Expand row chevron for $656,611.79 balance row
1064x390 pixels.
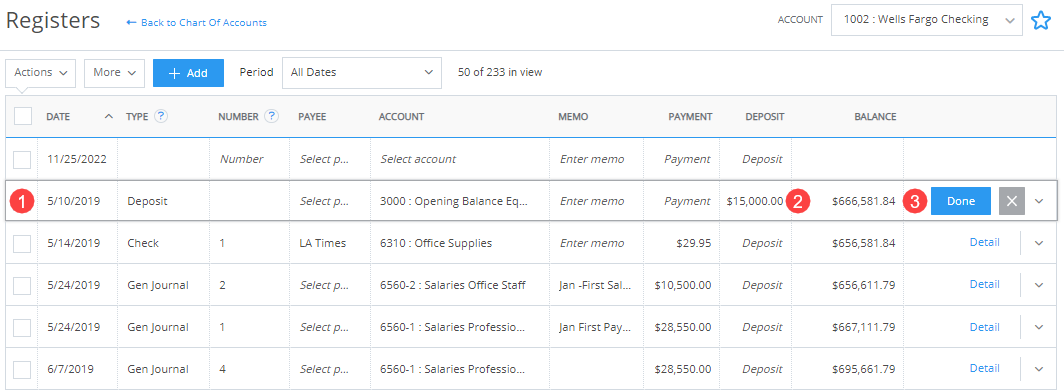tap(1039, 285)
